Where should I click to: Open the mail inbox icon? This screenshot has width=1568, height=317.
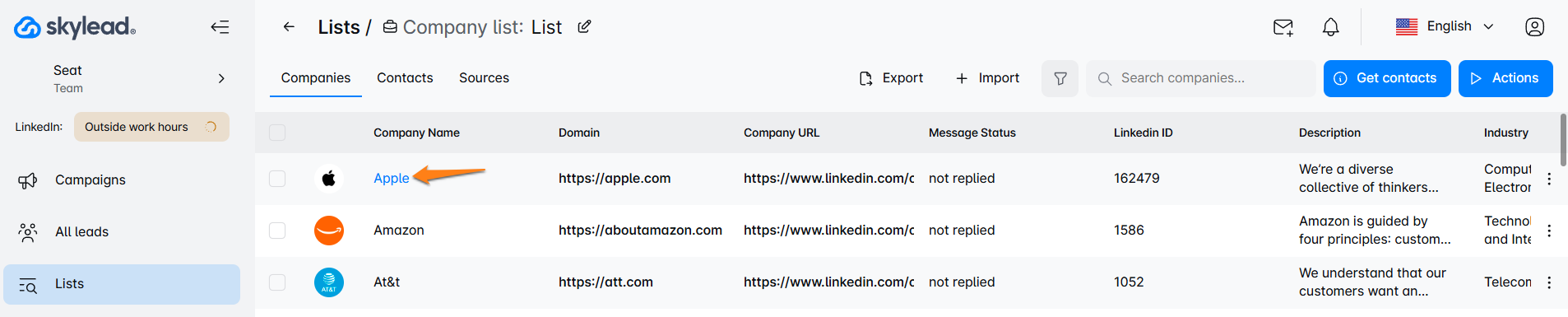1283,27
